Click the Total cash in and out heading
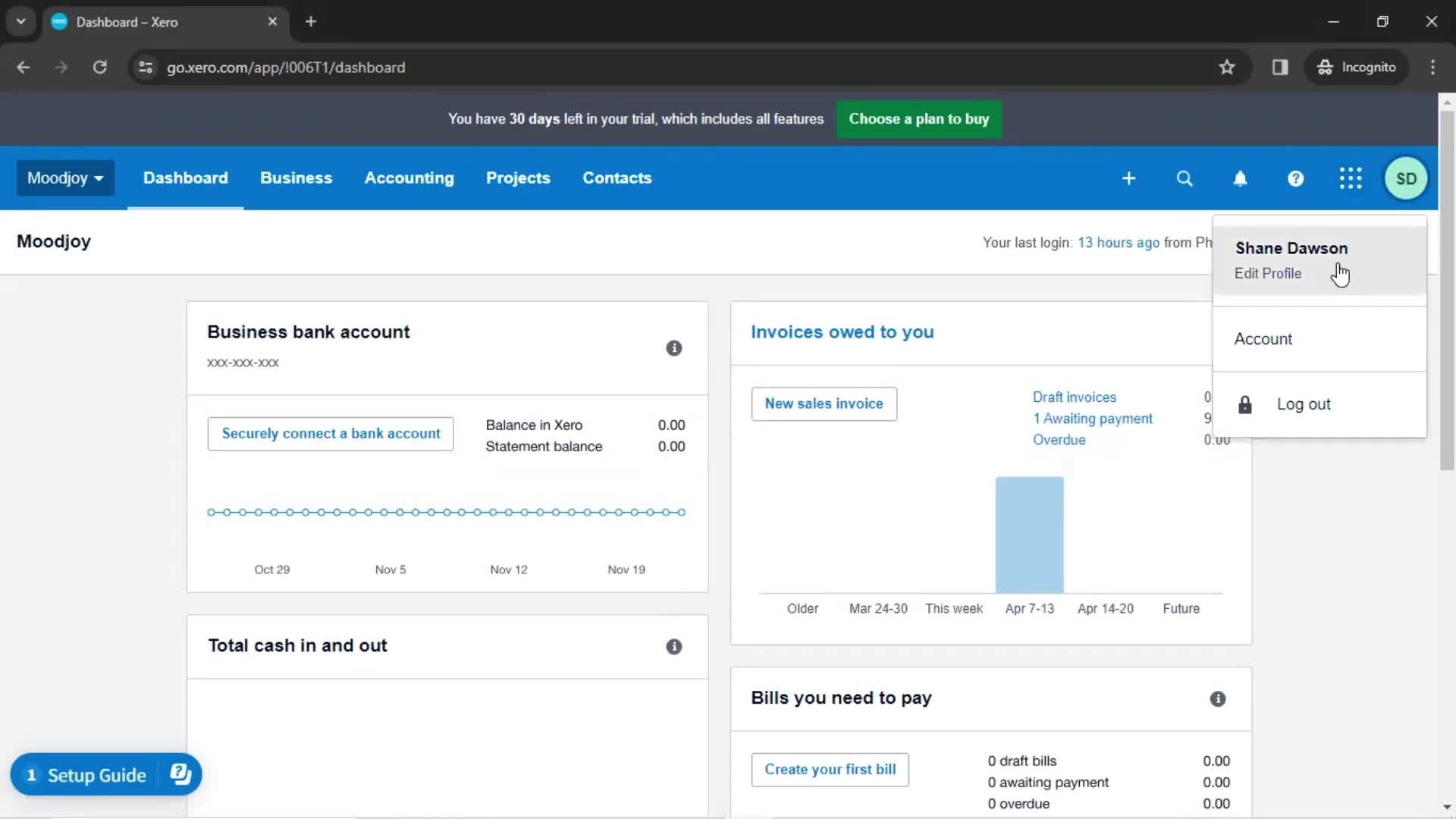 coord(297,646)
